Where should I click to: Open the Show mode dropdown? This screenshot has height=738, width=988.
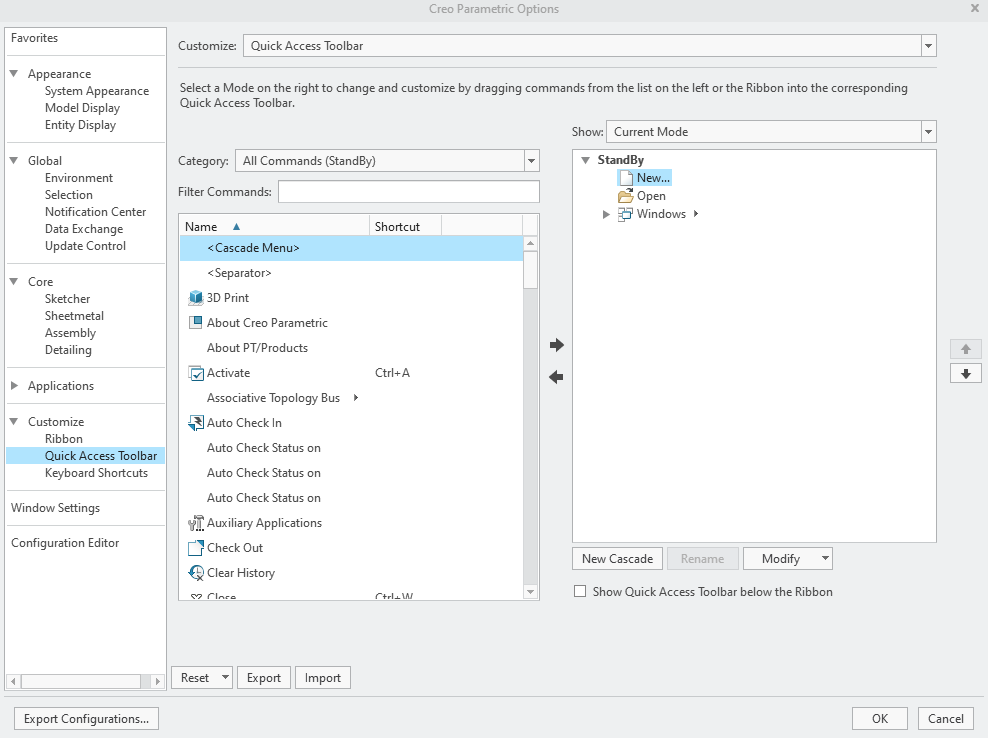click(x=928, y=131)
